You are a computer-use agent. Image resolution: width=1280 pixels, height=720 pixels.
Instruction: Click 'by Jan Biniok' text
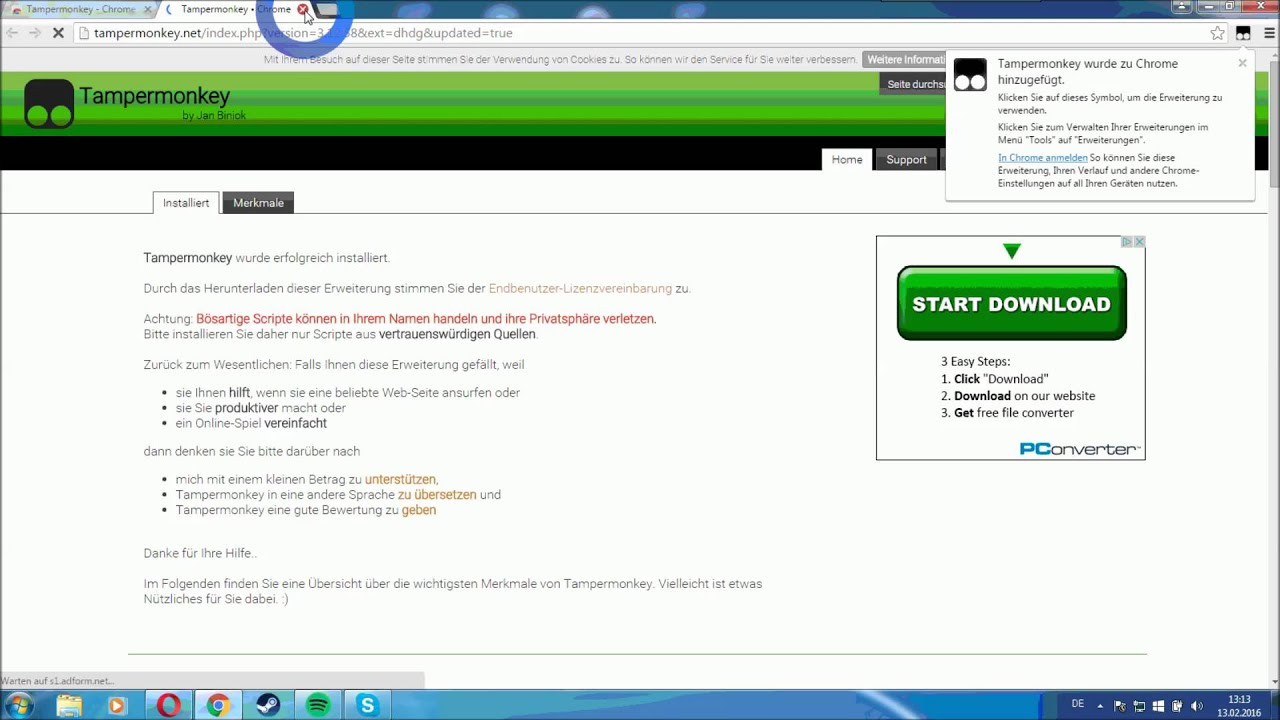pos(214,116)
